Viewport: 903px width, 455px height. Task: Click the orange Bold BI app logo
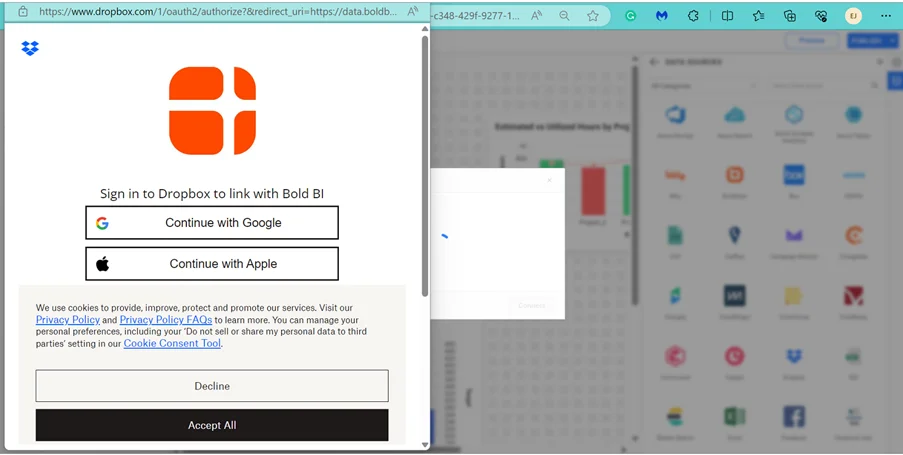pyautogui.click(x=212, y=111)
